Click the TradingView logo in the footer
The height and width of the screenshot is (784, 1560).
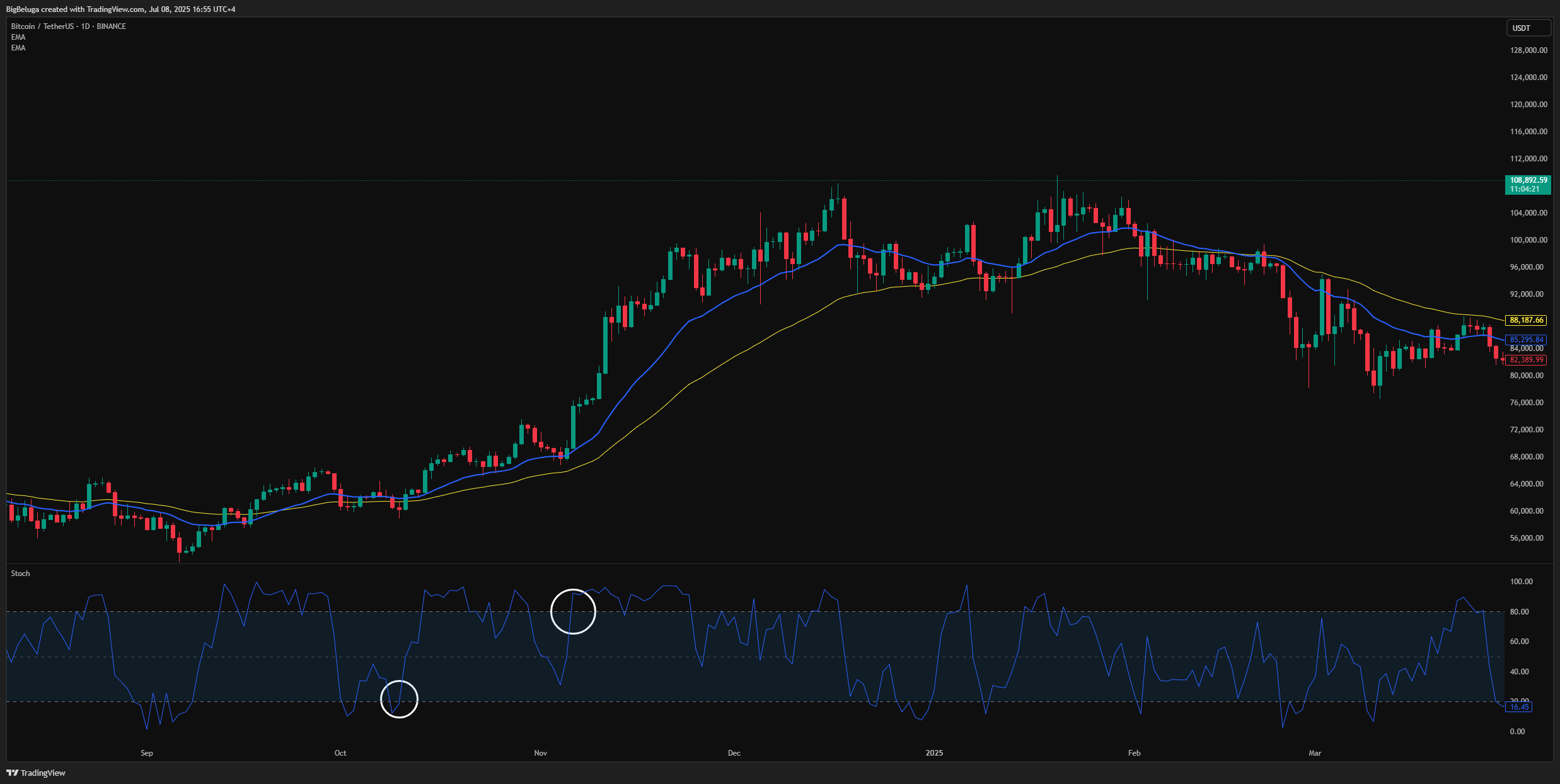pyautogui.click(x=36, y=773)
